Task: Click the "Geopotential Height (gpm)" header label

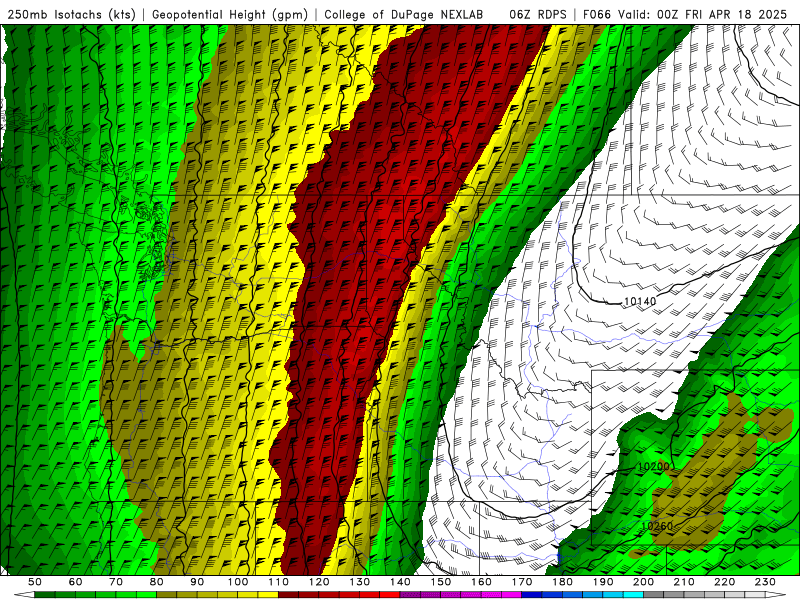Action: (230, 14)
